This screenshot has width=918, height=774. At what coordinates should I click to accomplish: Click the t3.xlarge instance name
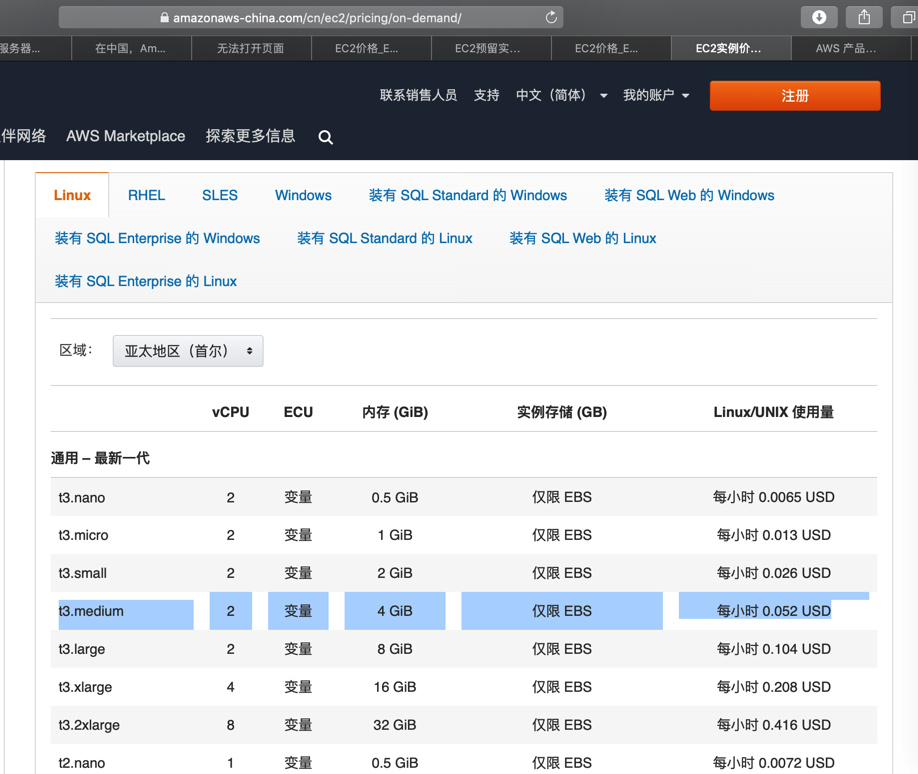tap(85, 687)
